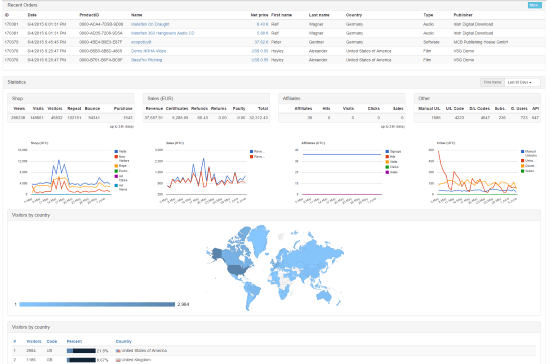
Task: Click the teal Ad Views legend swatch in Shop chart
Action: click(x=116, y=185)
